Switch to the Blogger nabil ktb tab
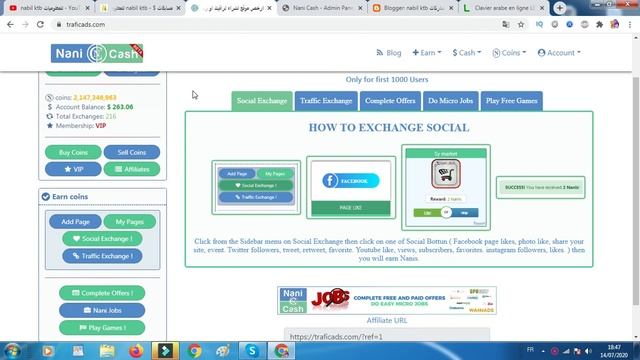Screen dimensions: 640x360 click(x=414, y=8)
